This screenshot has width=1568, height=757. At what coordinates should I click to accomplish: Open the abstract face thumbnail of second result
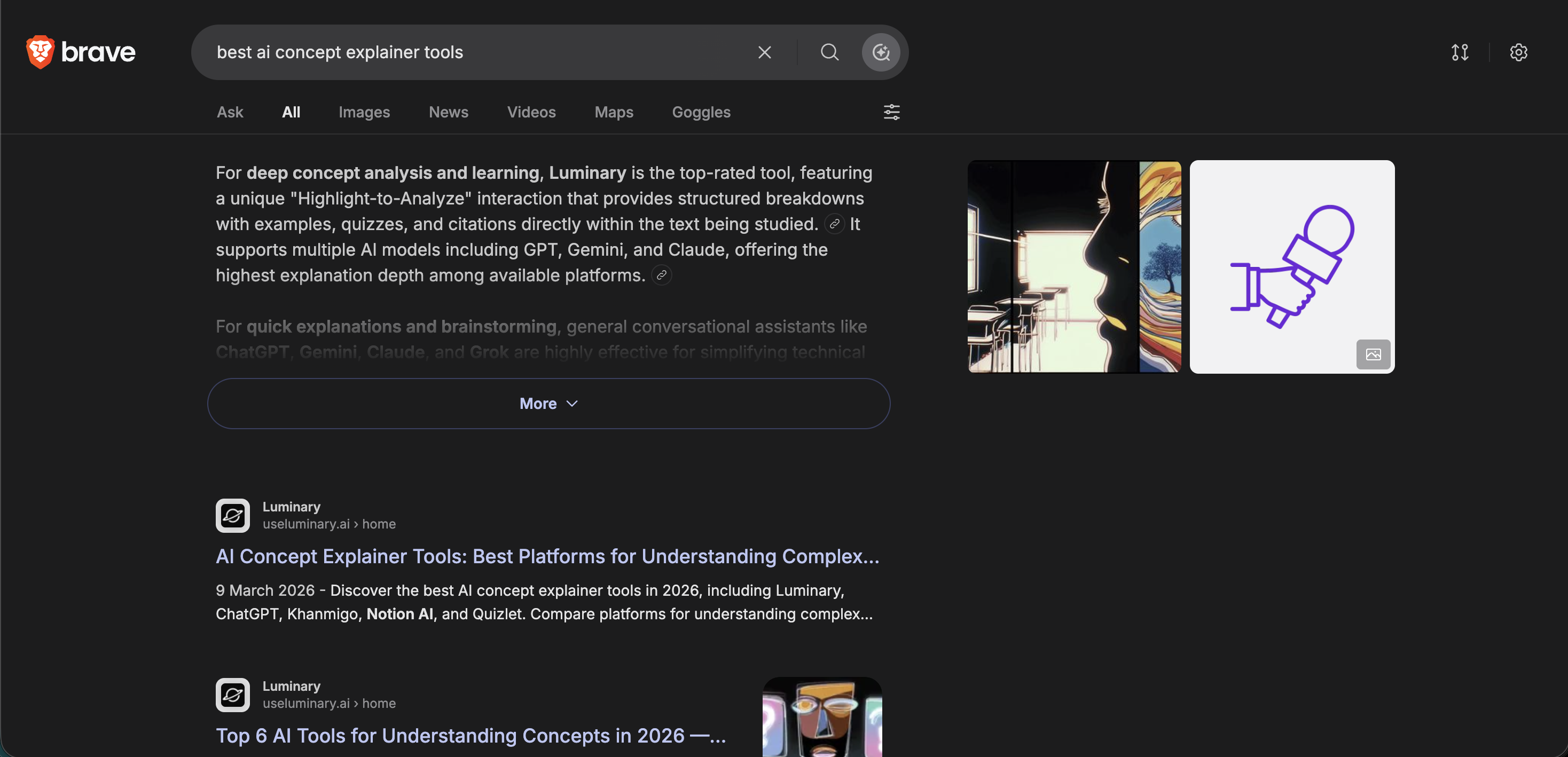click(x=822, y=717)
